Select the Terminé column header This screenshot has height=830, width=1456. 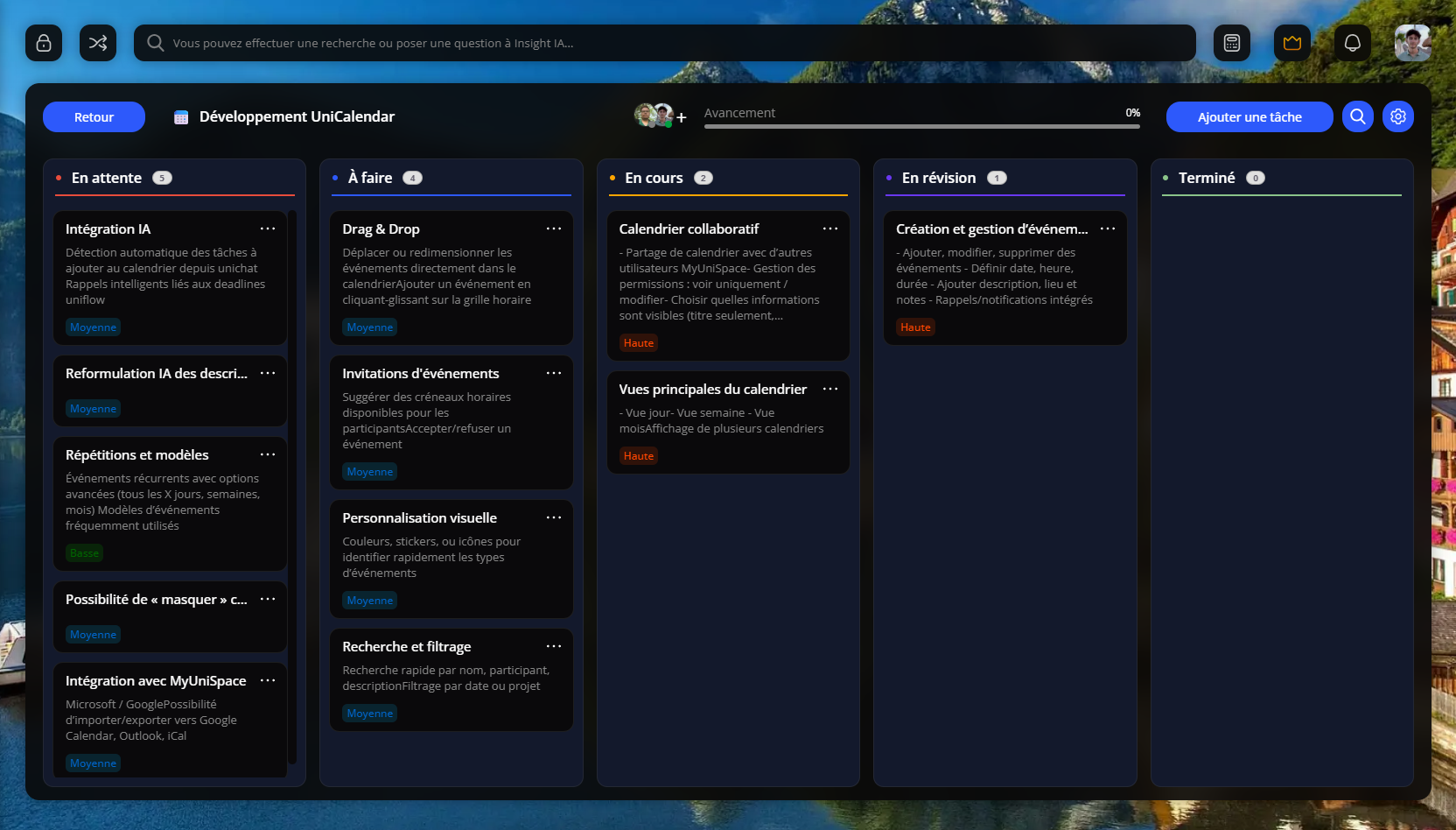[x=1207, y=178]
